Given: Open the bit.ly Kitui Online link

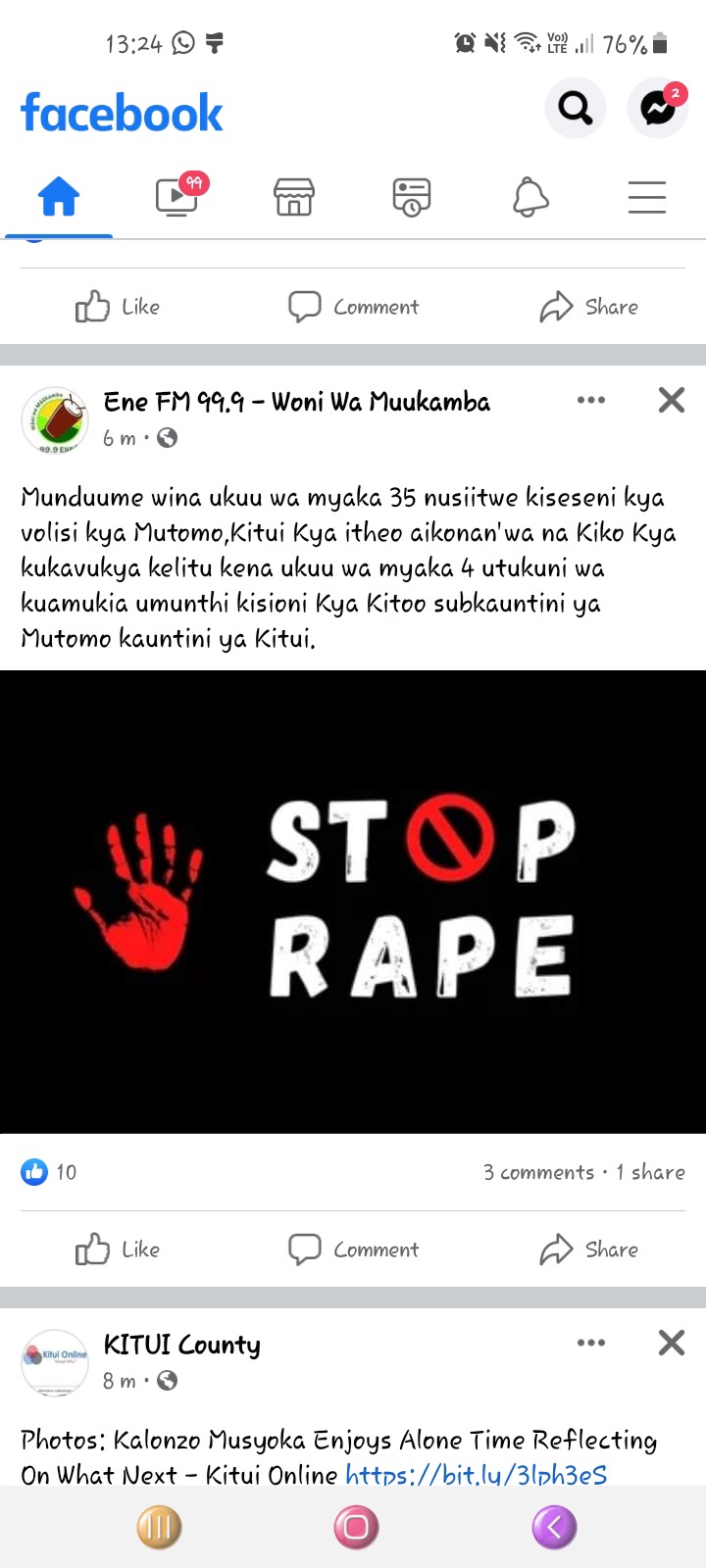Looking at the screenshot, I should [477, 1474].
